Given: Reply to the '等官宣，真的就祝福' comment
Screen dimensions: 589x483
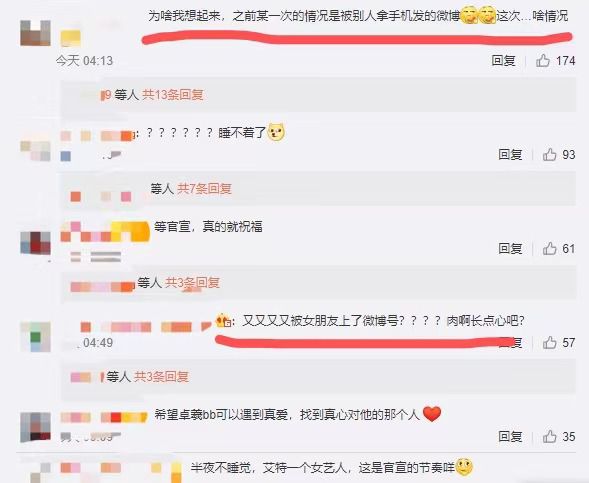Looking at the screenshot, I should [510, 248].
